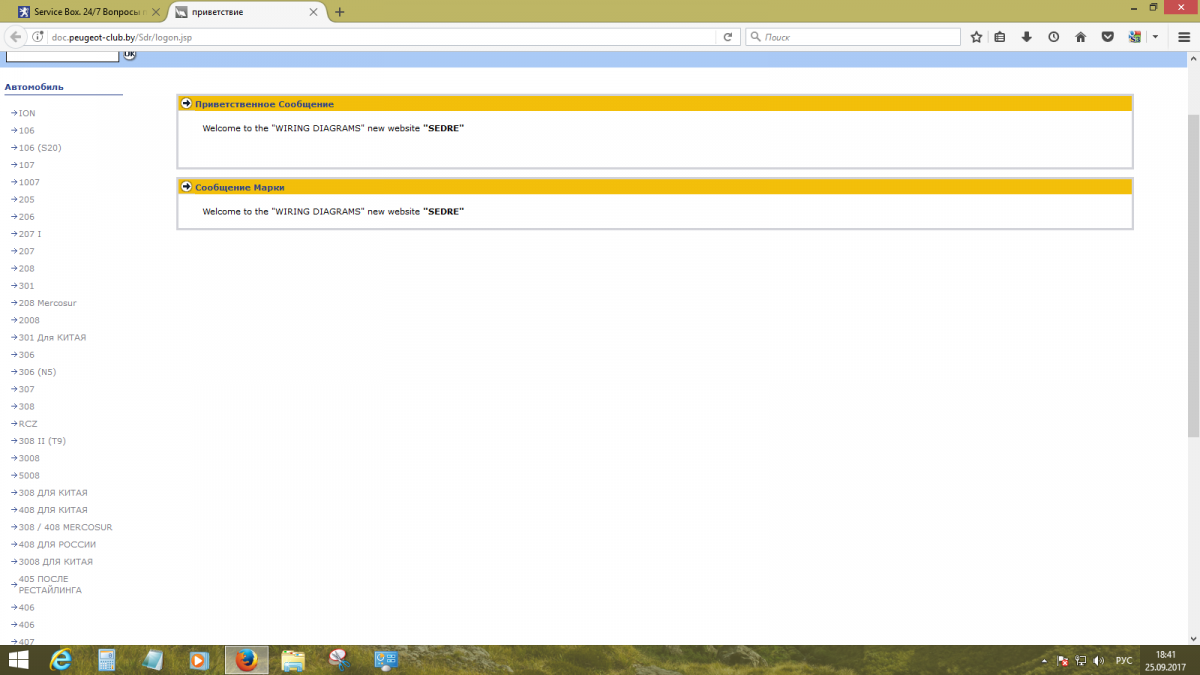
Task: Click the site information icon in address bar
Action: pyautogui.click(x=39, y=37)
